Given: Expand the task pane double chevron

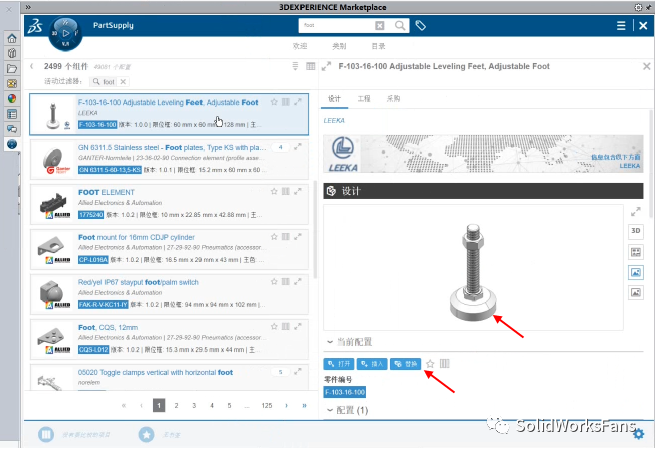Looking at the screenshot, I should [28, 7].
